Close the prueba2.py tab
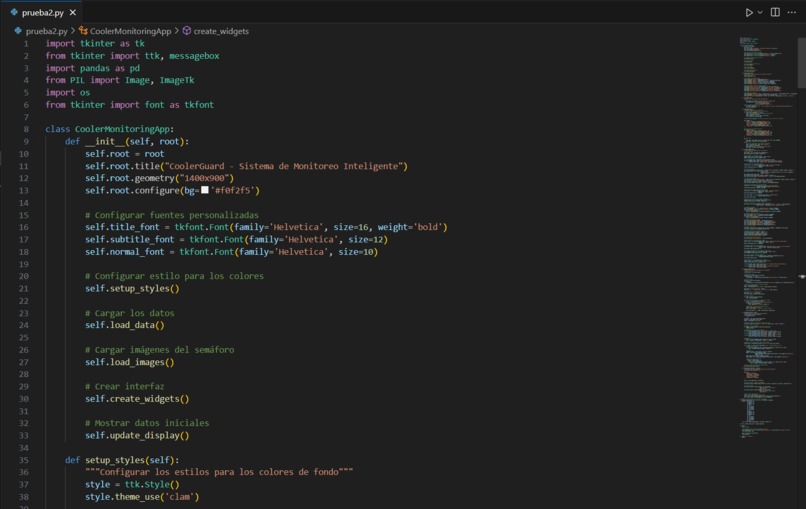Screen dimensions: 806x509 tap(72, 12)
